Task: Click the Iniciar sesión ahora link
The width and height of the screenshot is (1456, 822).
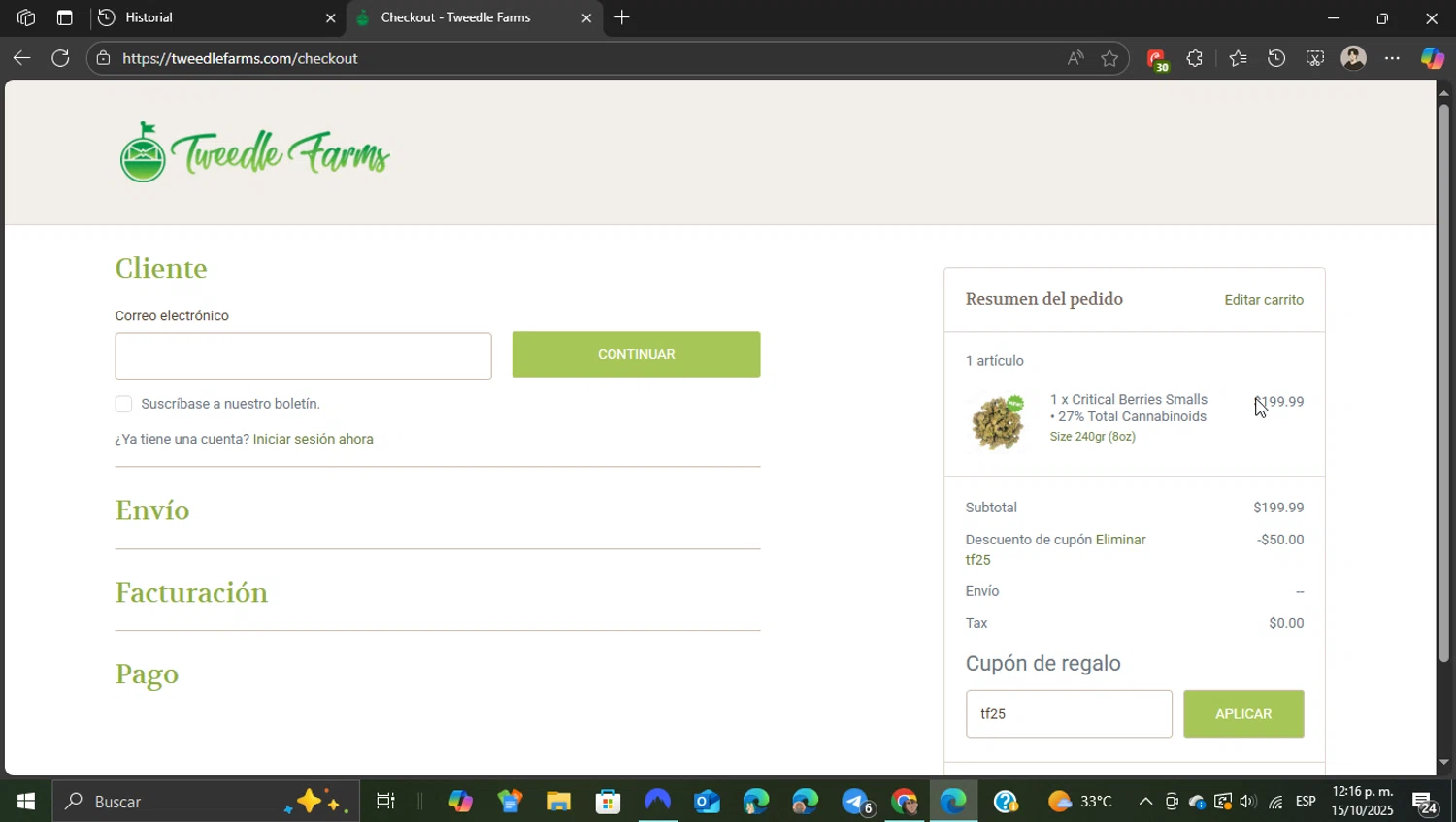Action: [x=313, y=439]
